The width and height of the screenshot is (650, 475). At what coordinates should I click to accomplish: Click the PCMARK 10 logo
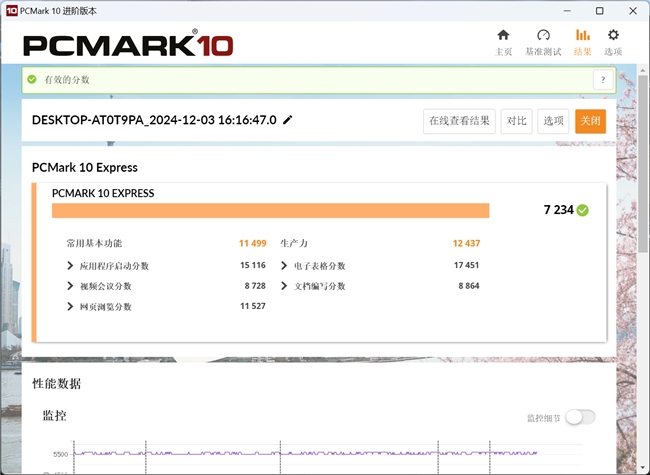pyautogui.click(x=128, y=44)
